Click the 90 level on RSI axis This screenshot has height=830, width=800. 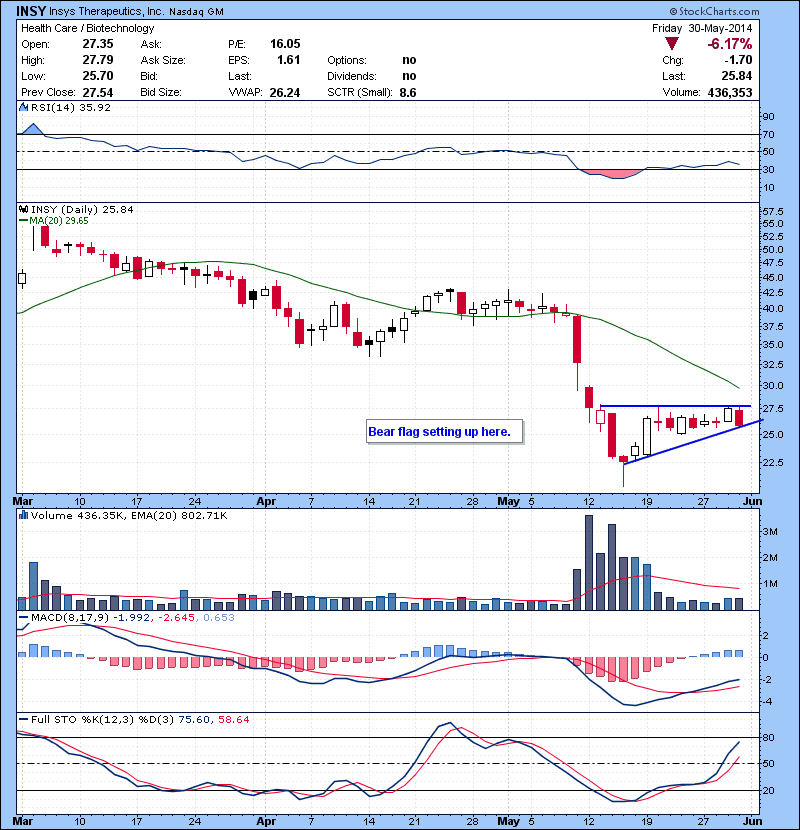pos(768,117)
